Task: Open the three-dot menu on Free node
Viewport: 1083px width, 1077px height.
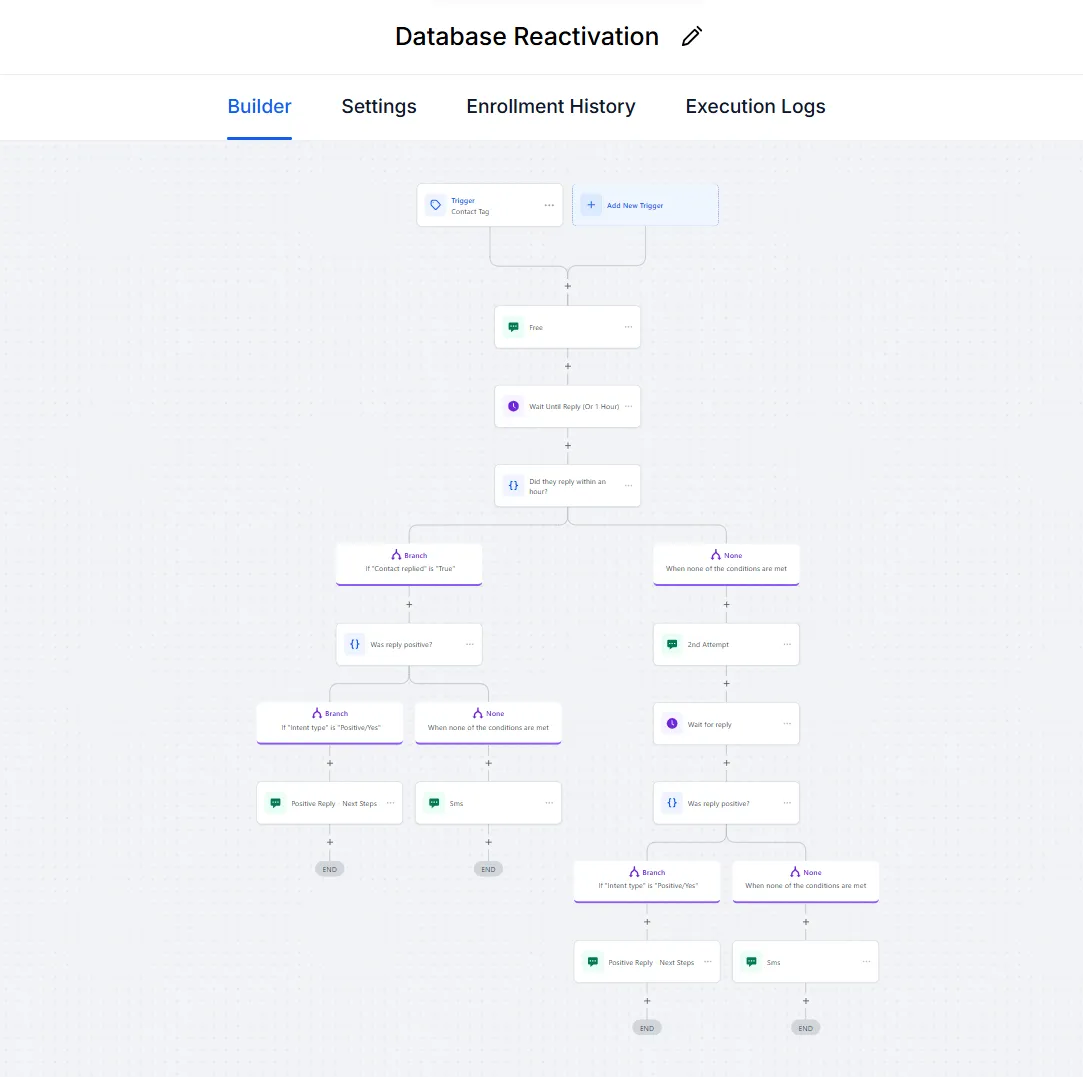Action: (628, 327)
